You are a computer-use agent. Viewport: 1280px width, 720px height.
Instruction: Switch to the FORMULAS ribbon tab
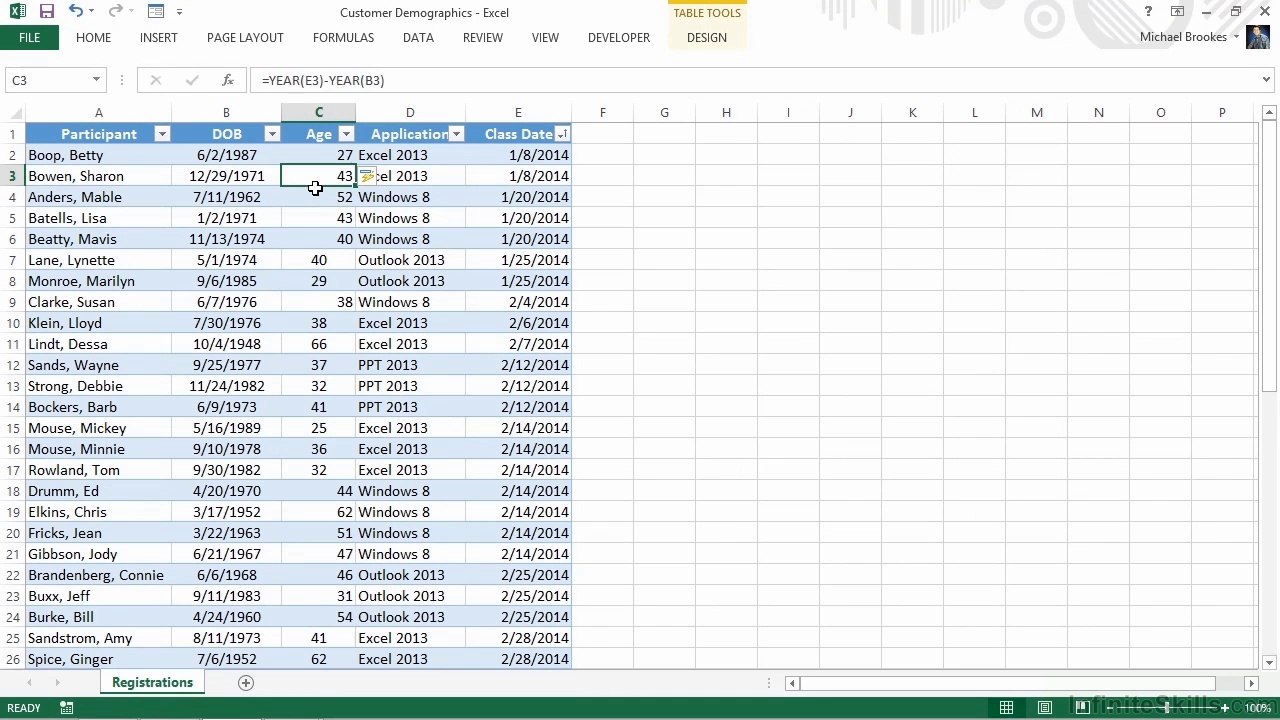343,38
